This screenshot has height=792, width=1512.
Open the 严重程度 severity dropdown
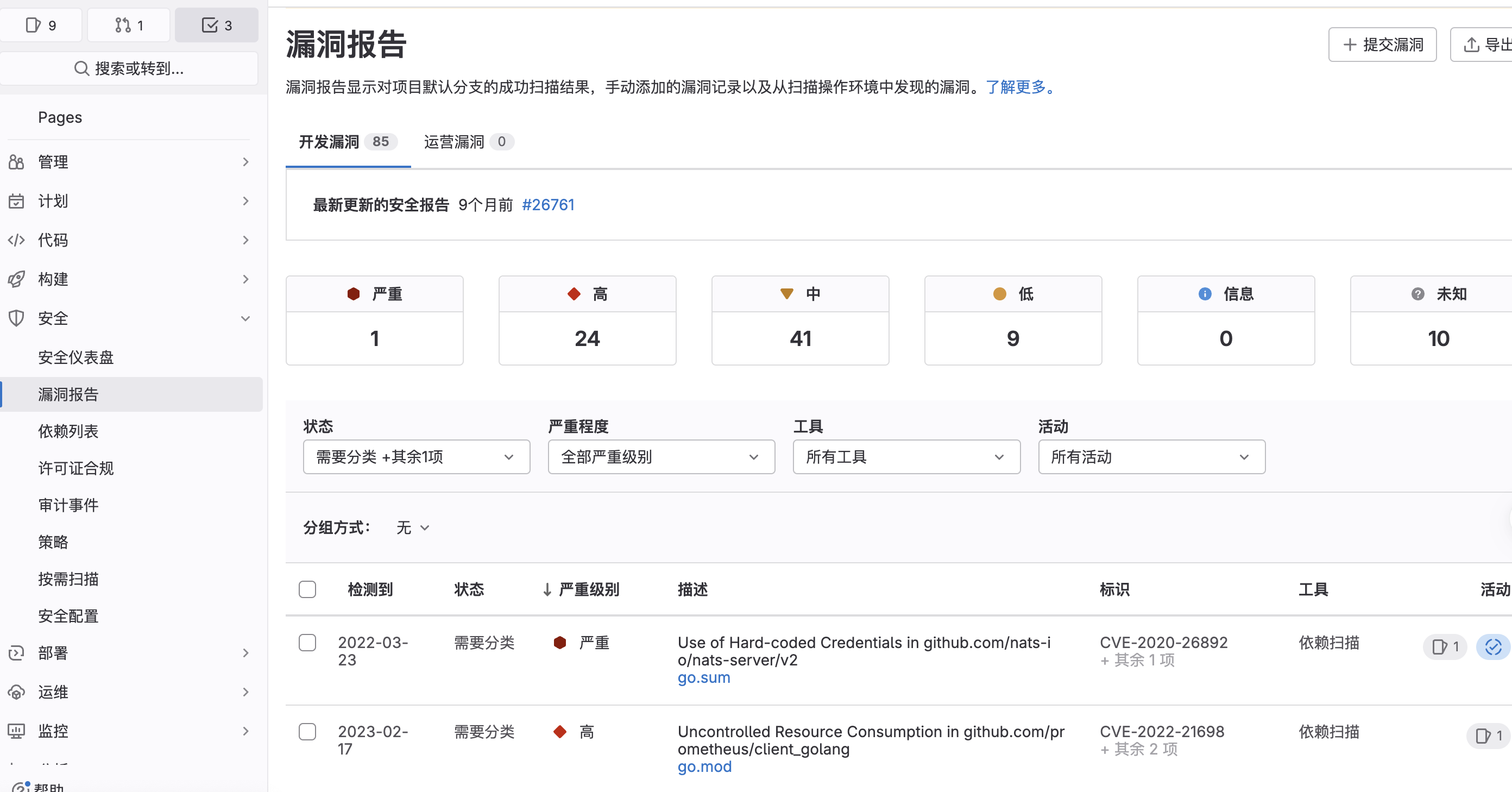661,457
